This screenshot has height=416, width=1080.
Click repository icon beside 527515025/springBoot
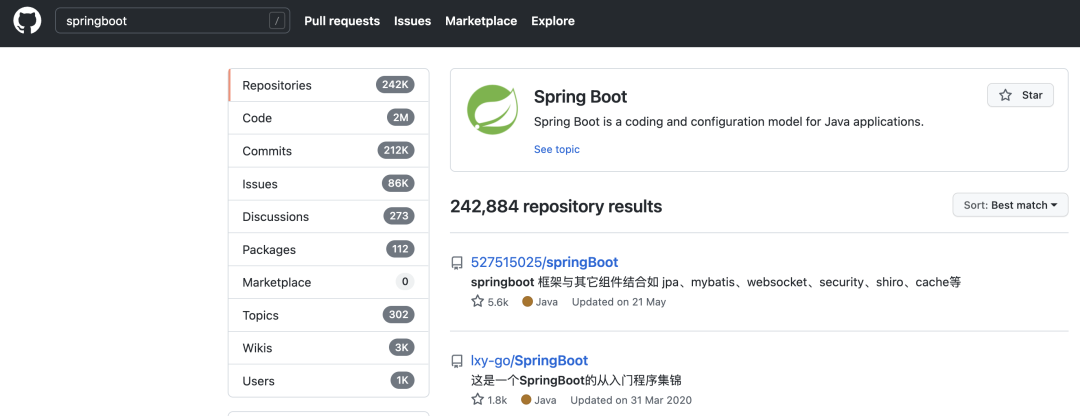click(457, 263)
